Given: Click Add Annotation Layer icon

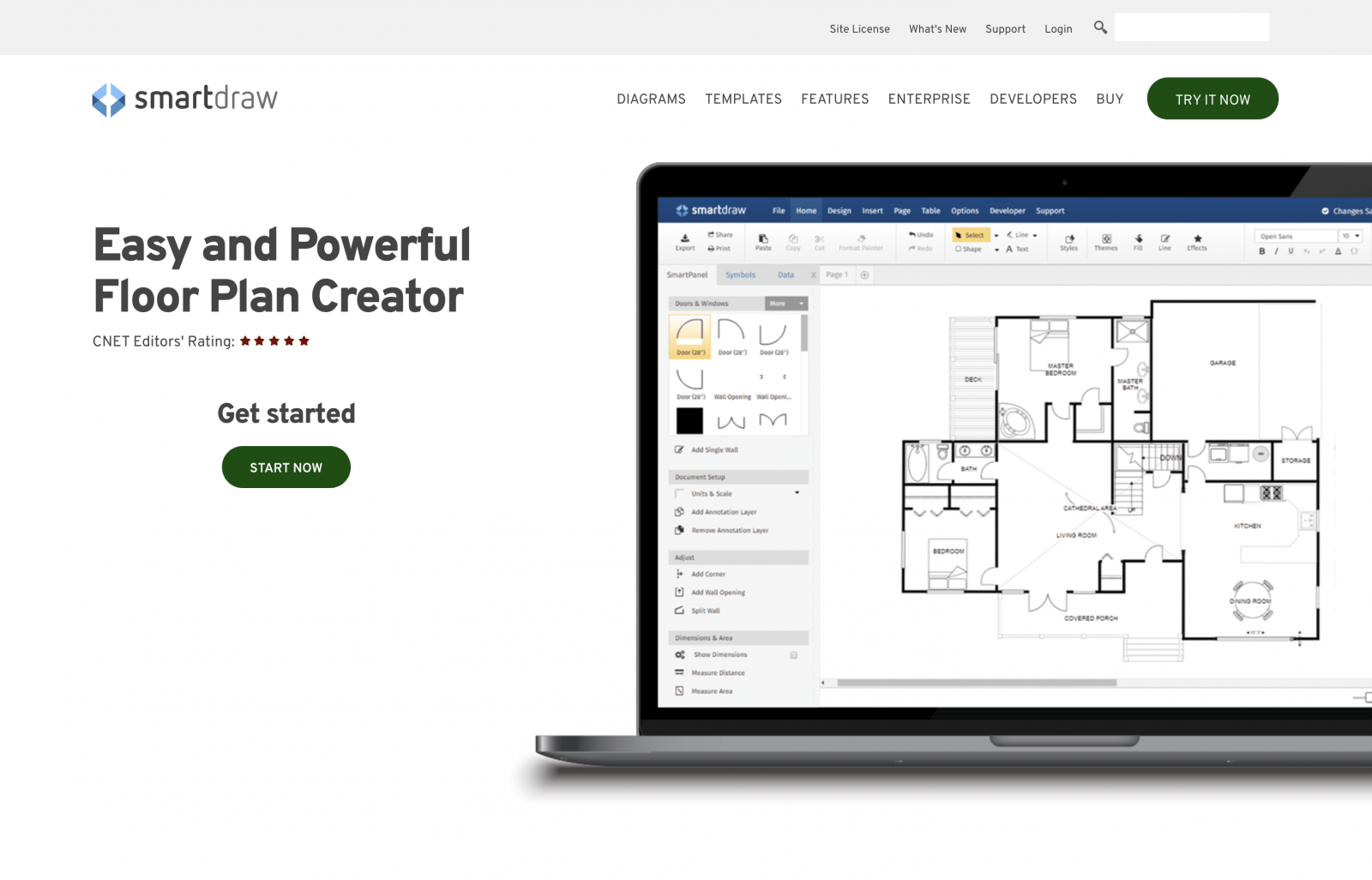Looking at the screenshot, I should (679, 512).
